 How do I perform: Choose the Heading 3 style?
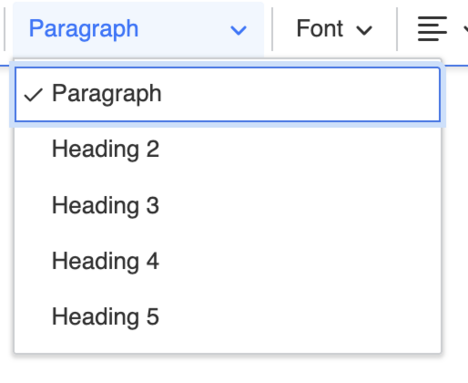(x=228, y=205)
